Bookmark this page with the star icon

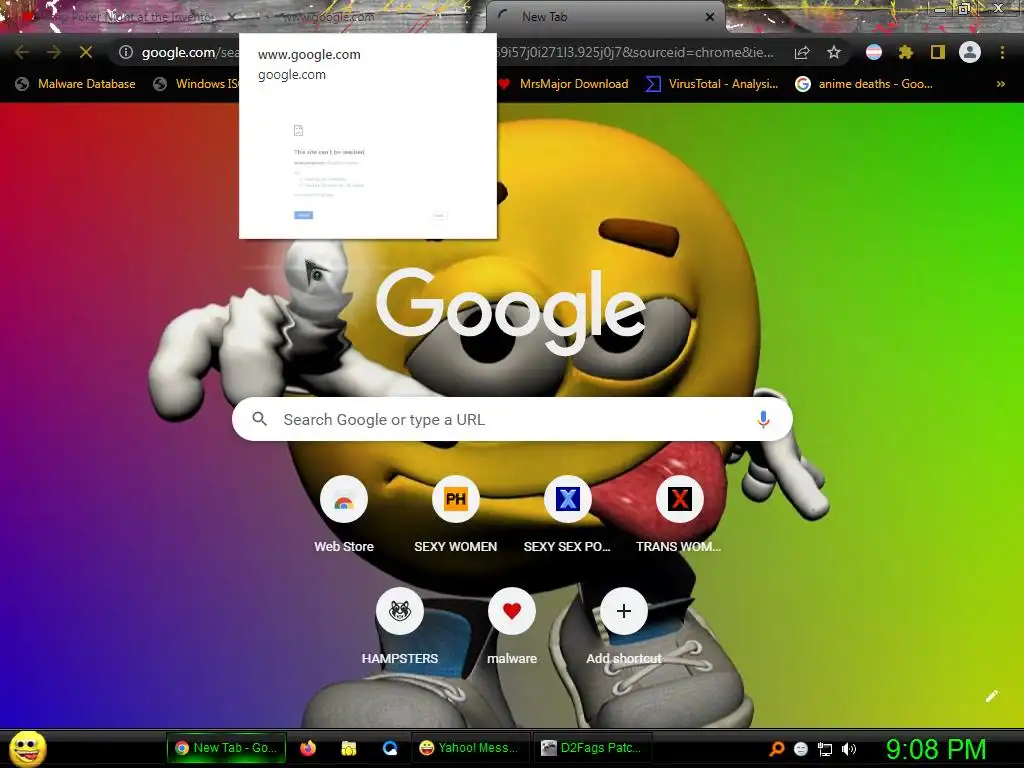pos(834,52)
